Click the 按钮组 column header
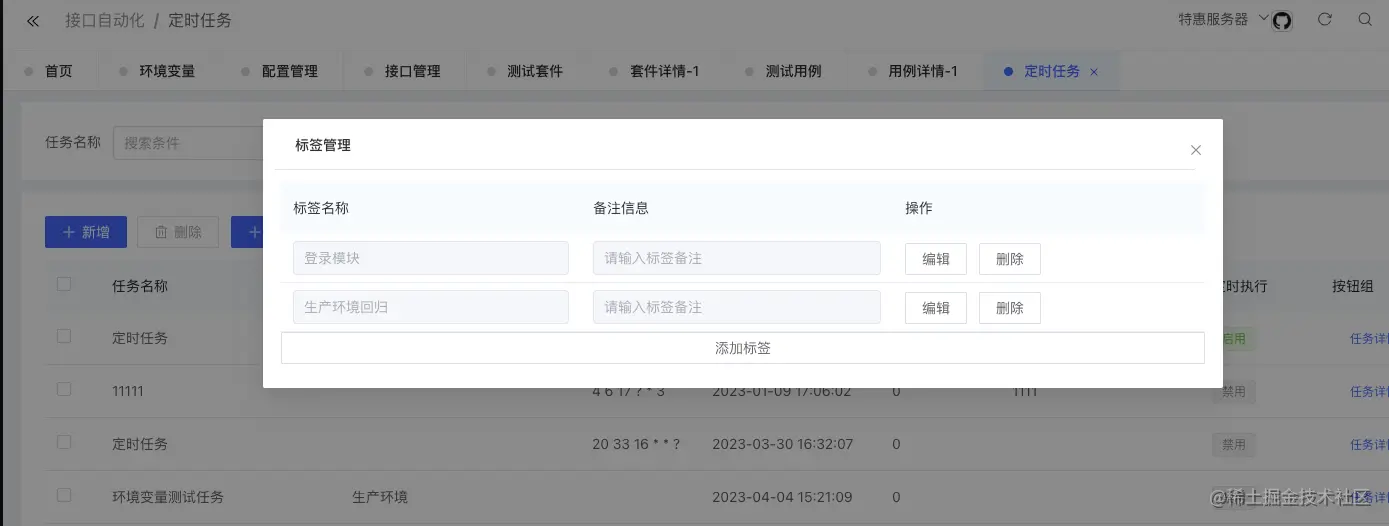 pos(1353,286)
